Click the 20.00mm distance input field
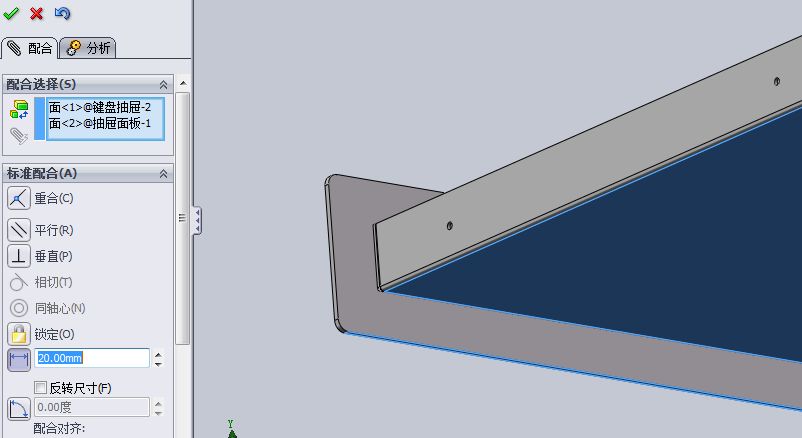The image size is (802, 438). 92,358
